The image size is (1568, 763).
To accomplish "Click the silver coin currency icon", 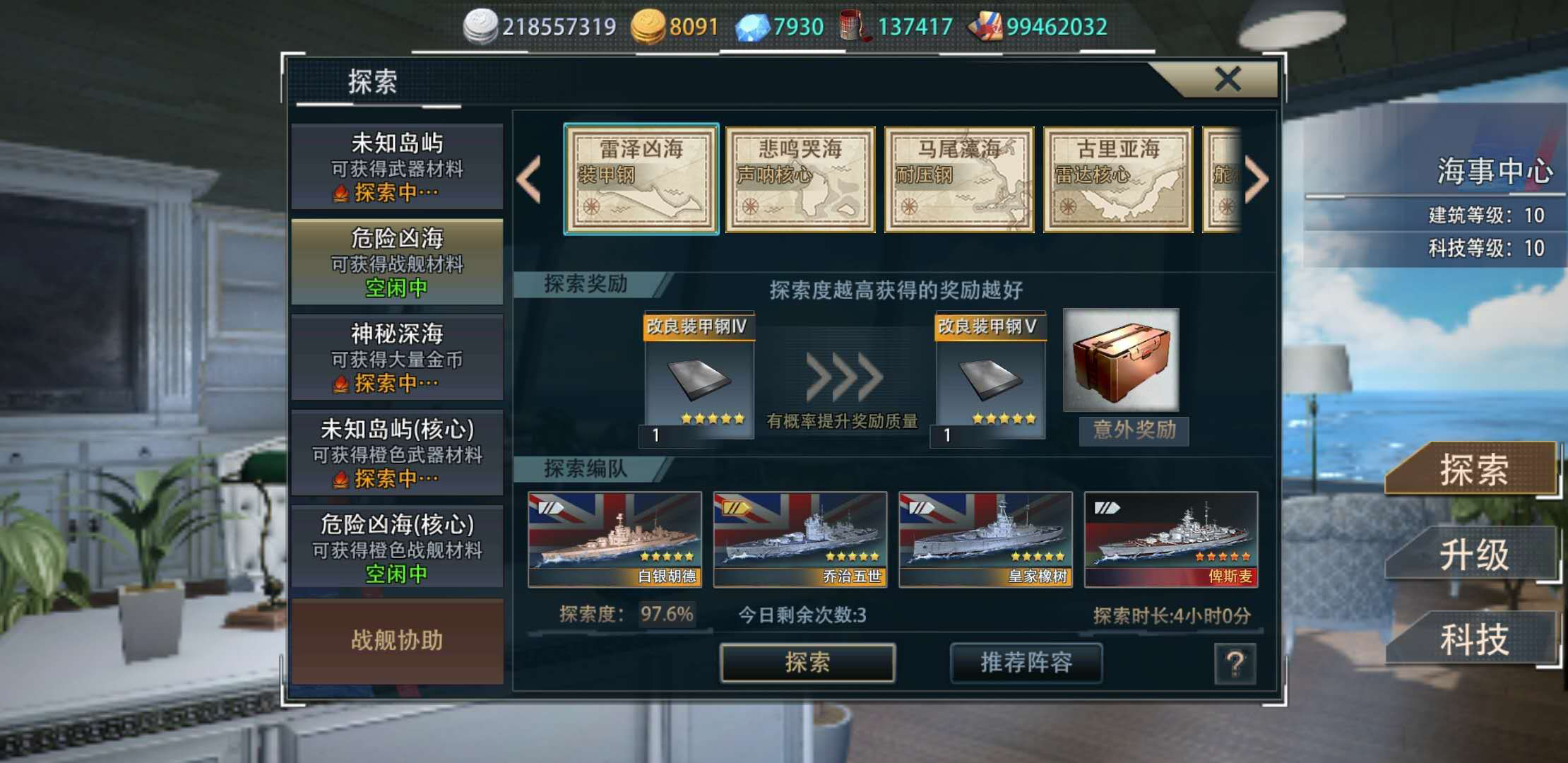I will click(x=480, y=27).
